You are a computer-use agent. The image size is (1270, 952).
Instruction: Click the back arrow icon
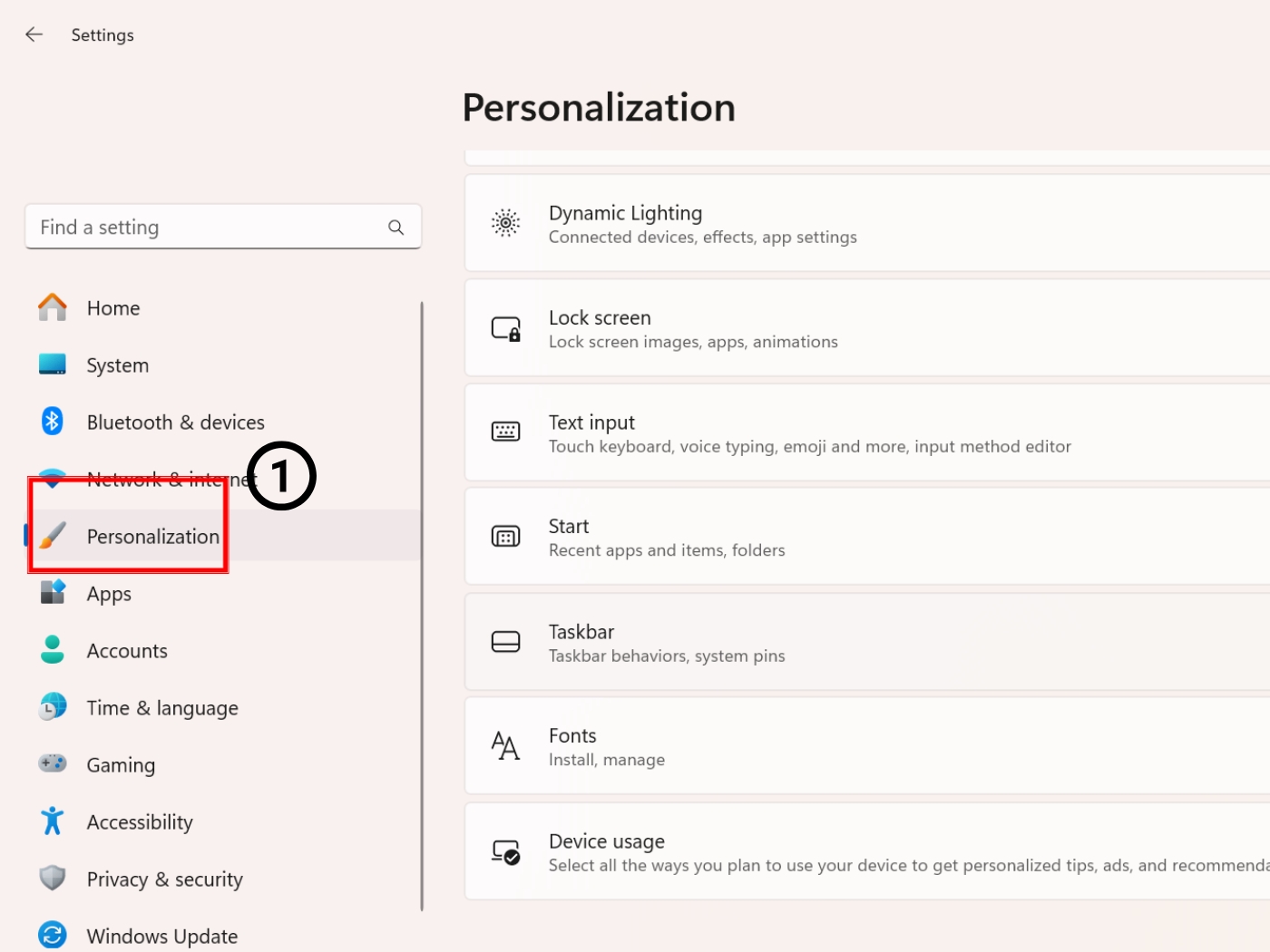click(34, 34)
